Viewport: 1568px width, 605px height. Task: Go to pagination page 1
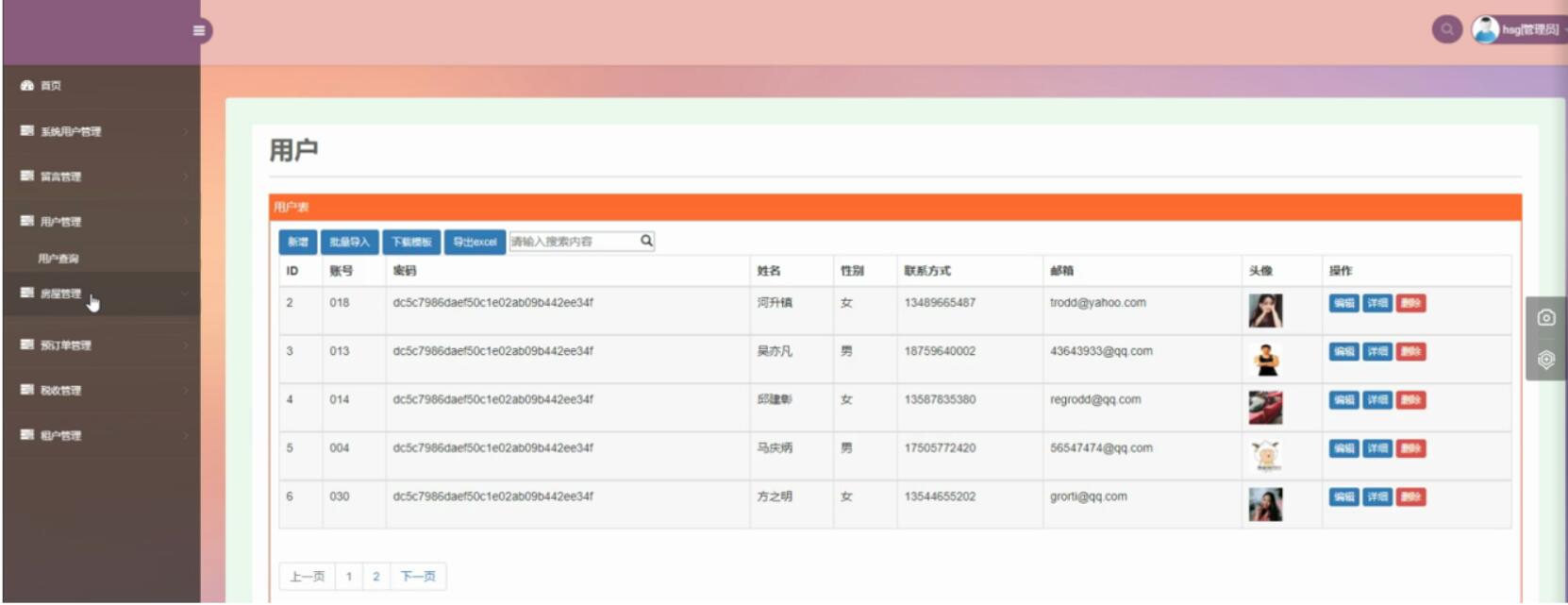click(349, 576)
